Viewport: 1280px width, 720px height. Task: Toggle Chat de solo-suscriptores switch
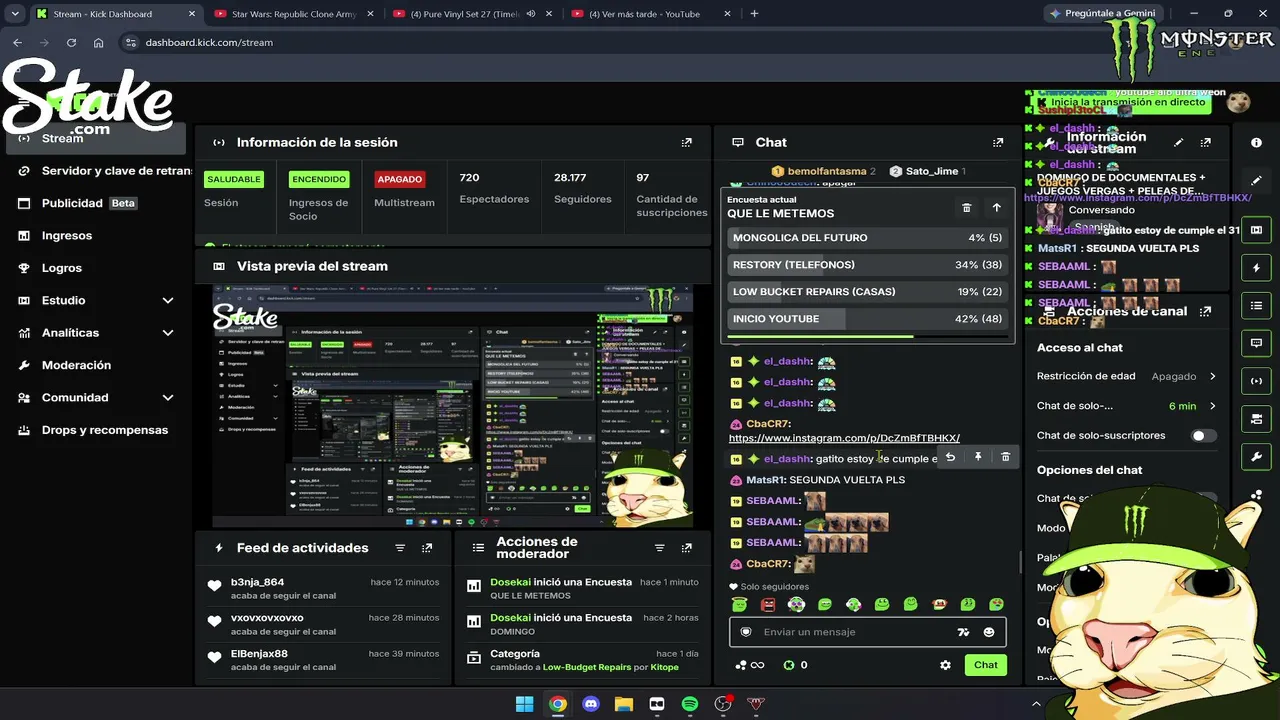pos(1204,436)
